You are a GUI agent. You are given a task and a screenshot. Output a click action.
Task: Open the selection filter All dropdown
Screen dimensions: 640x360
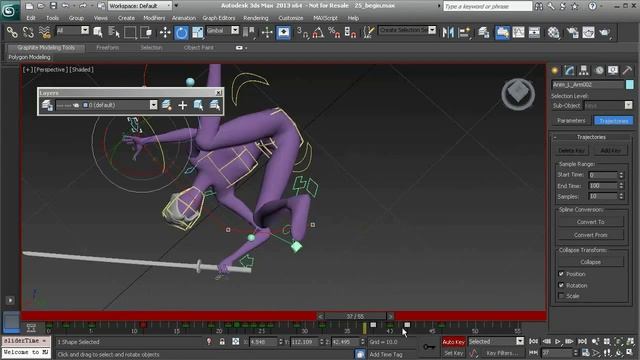pos(72,31)
